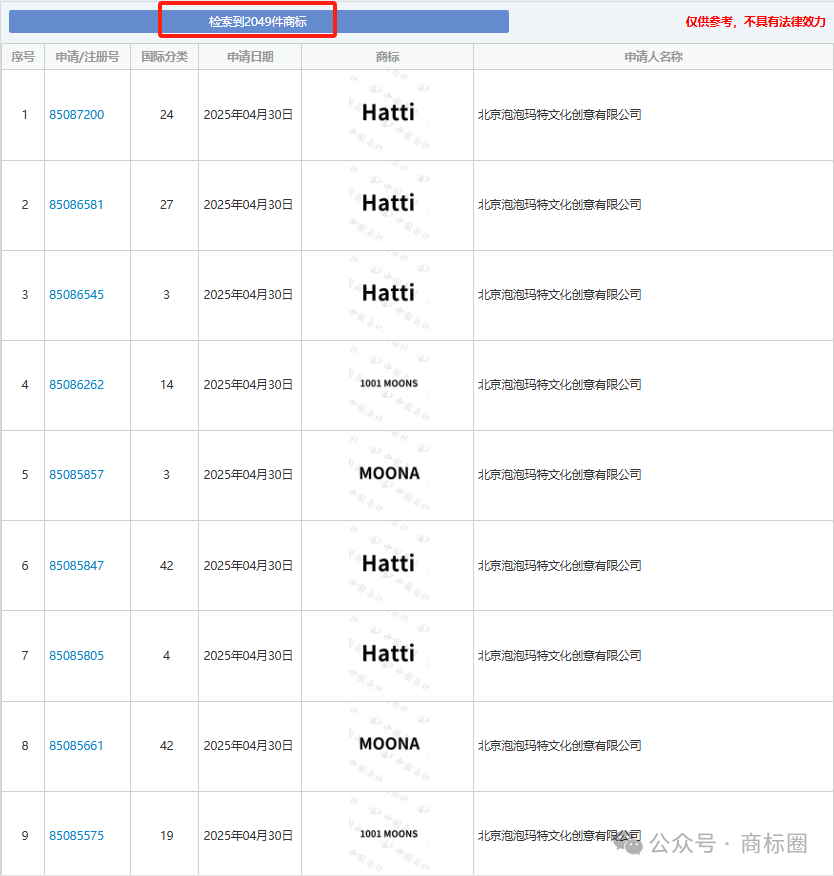Click sequence number 5 in the first column
Screen dimensions: 834x876
pyautogui.click(x=25, y=474)
